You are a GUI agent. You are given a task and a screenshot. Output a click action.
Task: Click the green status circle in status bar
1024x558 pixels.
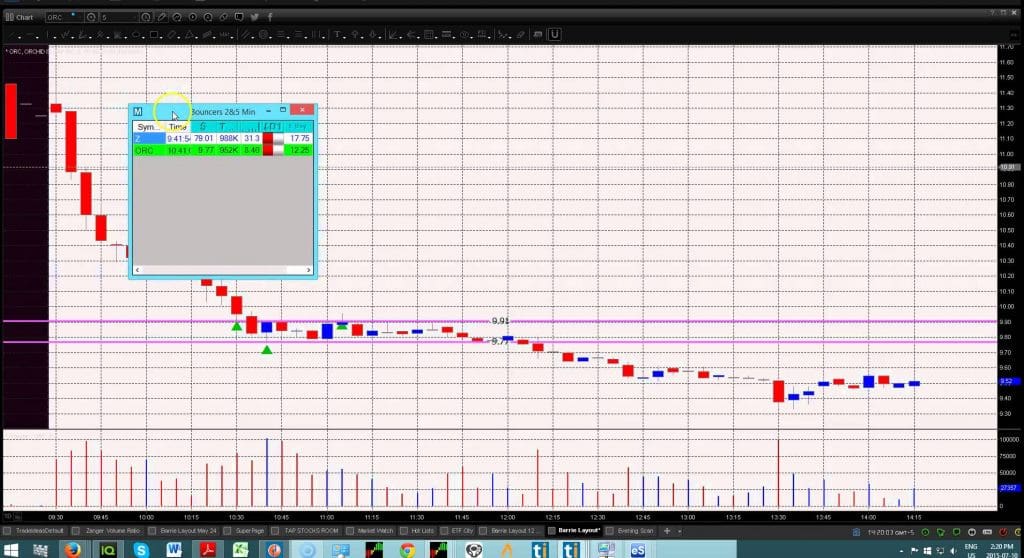[x=924, y=532]
